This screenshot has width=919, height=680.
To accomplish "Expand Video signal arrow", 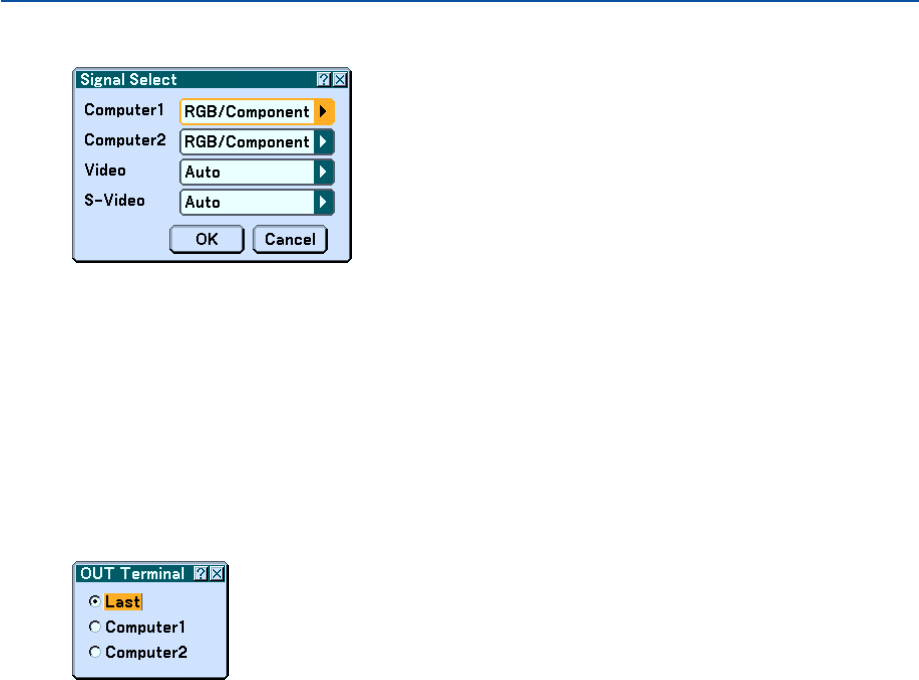I will point(323,172).
